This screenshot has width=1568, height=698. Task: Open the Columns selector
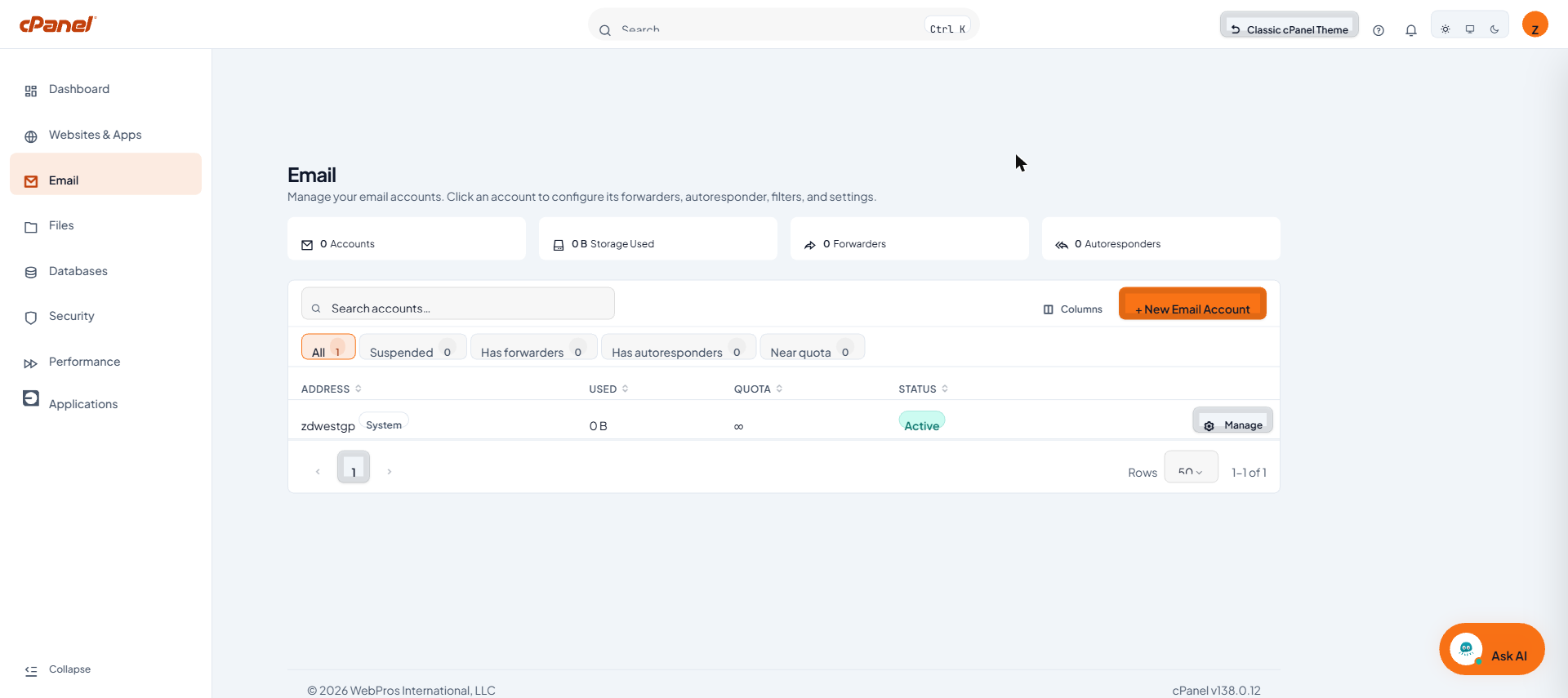tap(1072, 309)
